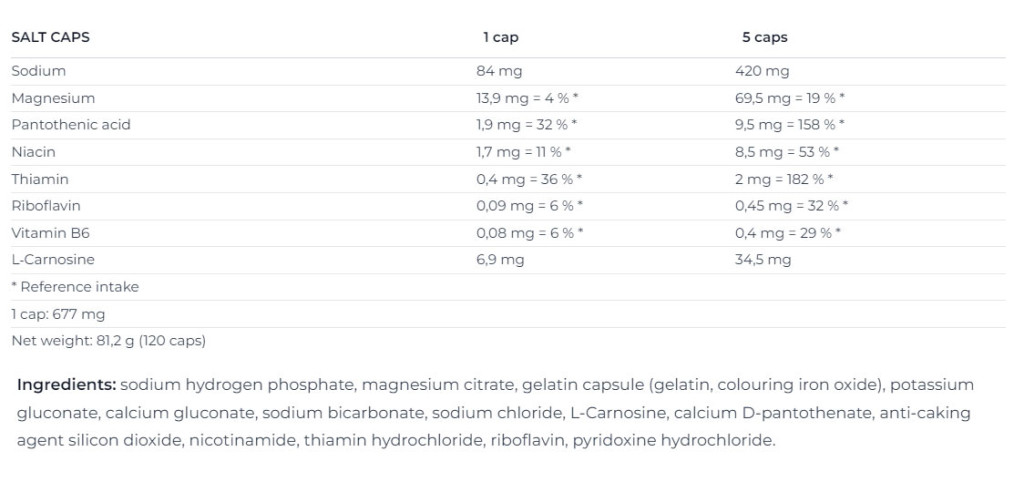Click the 1 cap: 677 mg line

click(58, 314)
